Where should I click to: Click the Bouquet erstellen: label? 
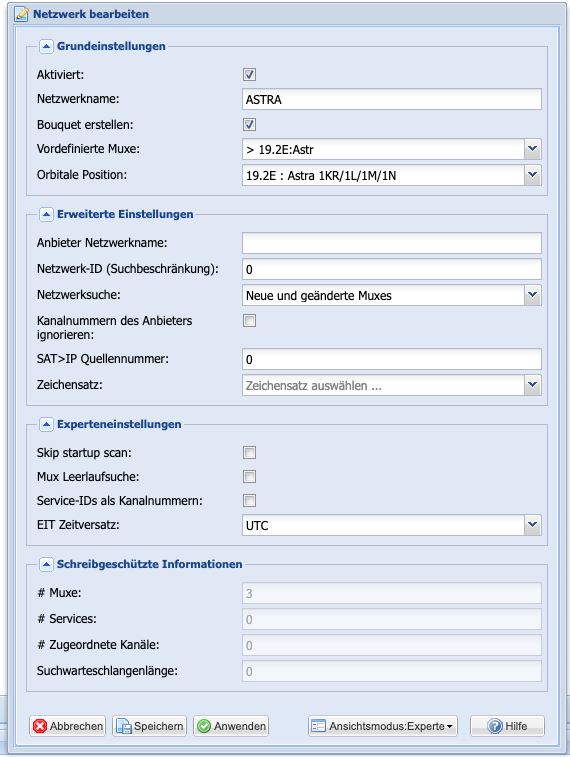tap(85, 125)
